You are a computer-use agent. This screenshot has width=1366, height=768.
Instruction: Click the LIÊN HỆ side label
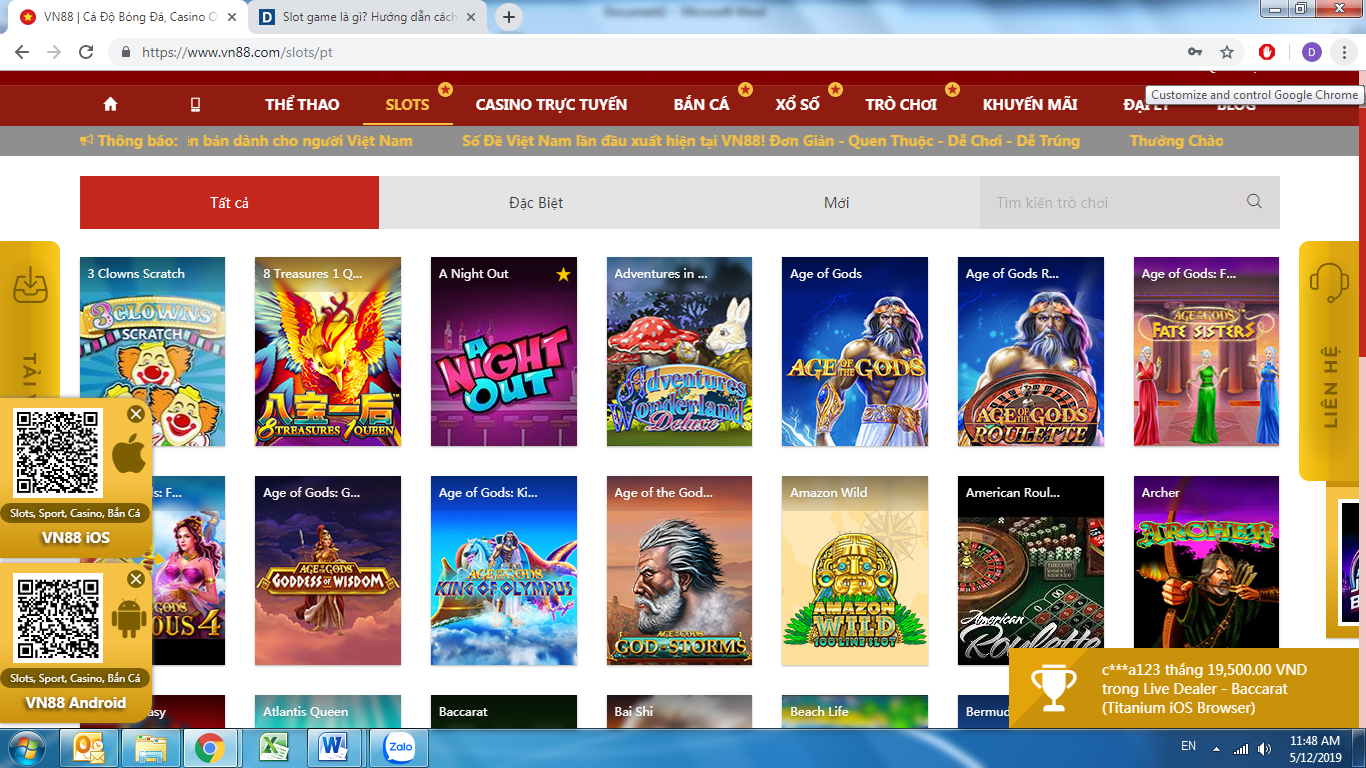pos(1331,387)
